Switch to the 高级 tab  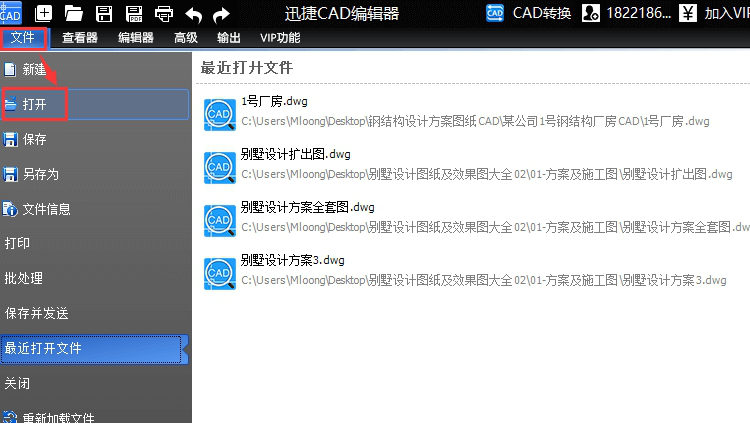pyautogui.click(x=186, y=38)
